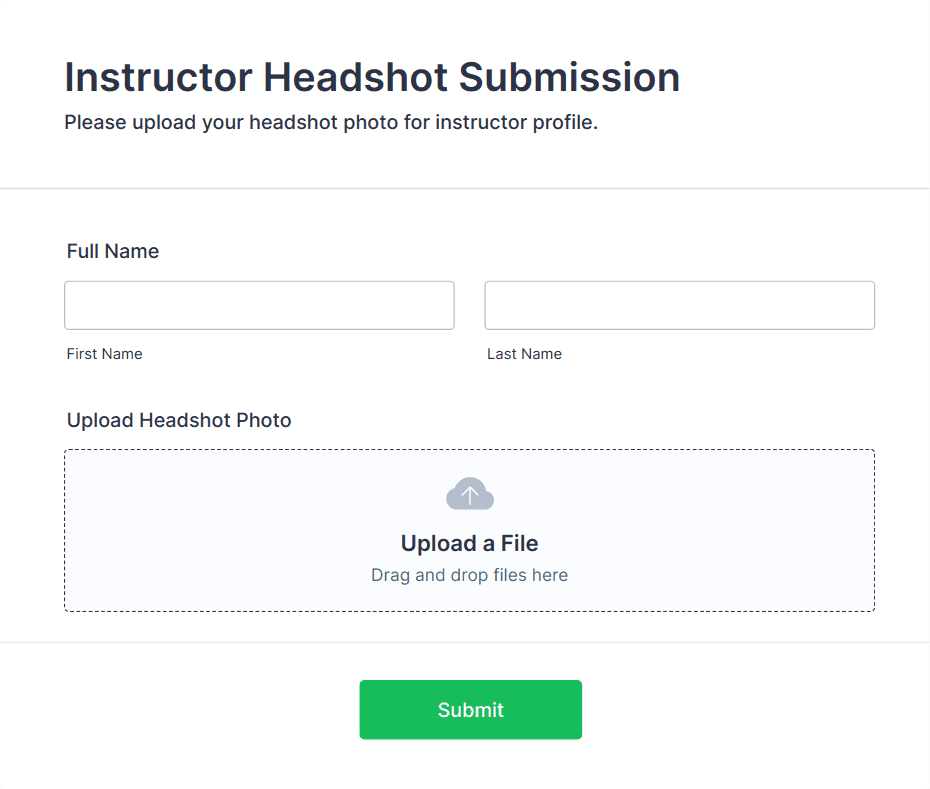Focus the Last Name text box
The image size is (930, 789).
click(x=679, y=305)
